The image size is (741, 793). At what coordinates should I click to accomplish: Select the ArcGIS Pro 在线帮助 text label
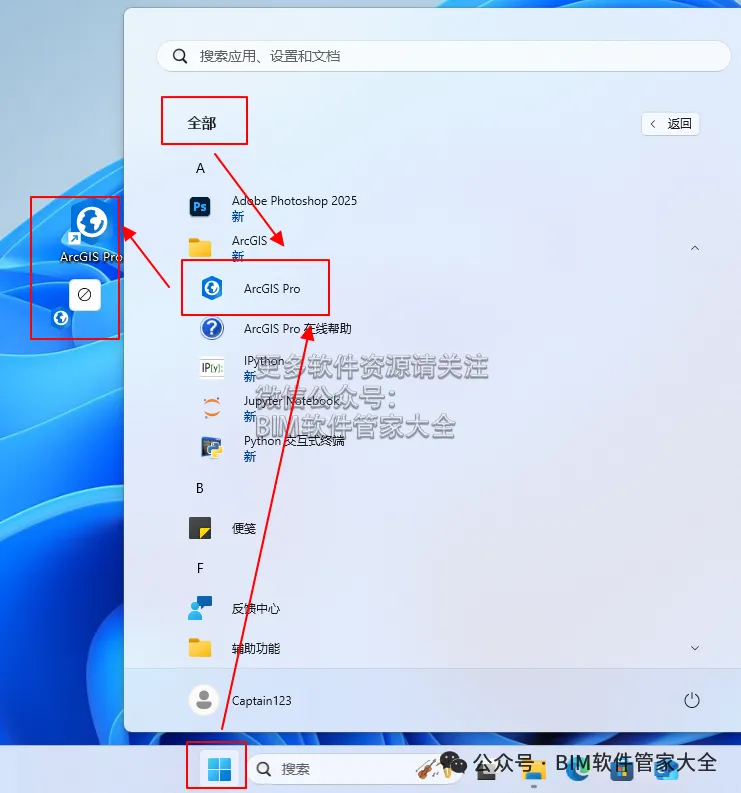pos(297,329)
